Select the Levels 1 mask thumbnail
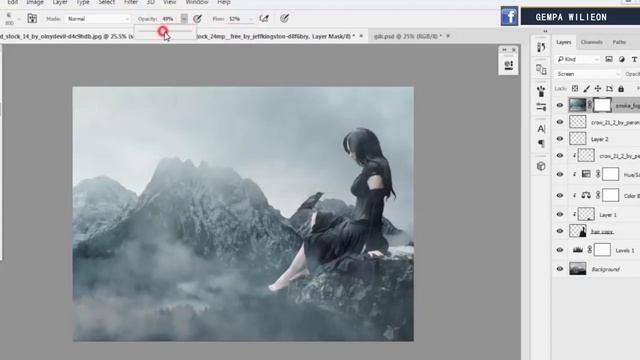The width and height of the screenshot is (640, 360). click(x=602, y=250)
